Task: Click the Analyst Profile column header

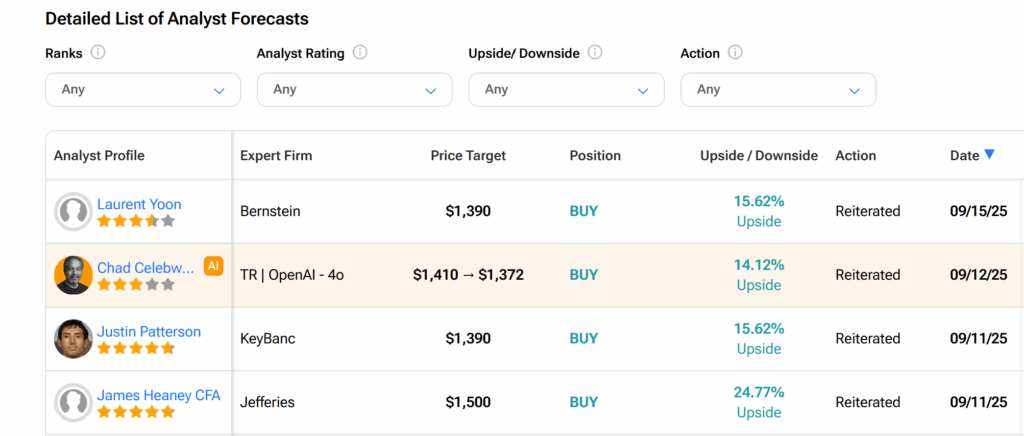Action: (99, 156)
